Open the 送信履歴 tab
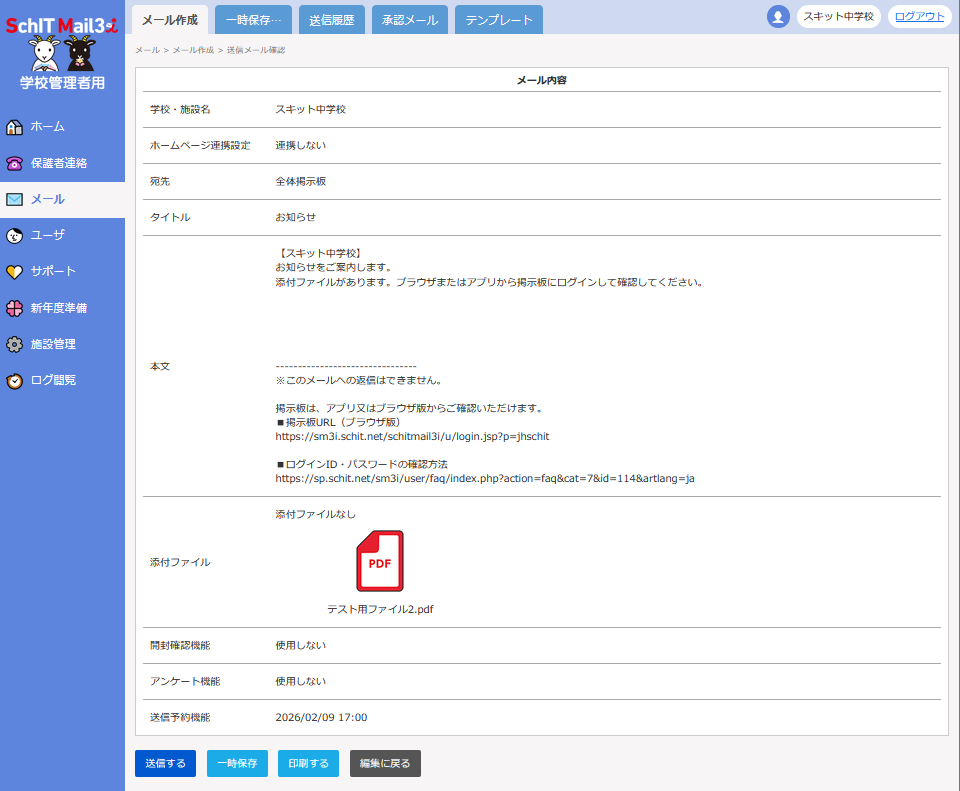This screenshot has width=960, height=791. click(331, 20)
